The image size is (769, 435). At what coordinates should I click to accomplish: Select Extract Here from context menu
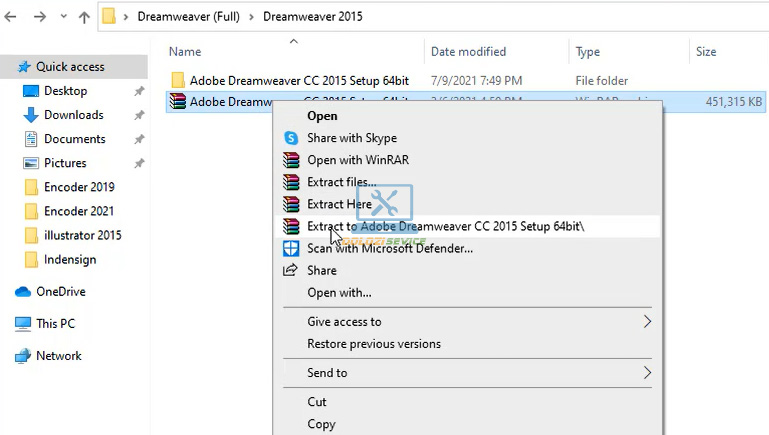click(x=339, y=204)
